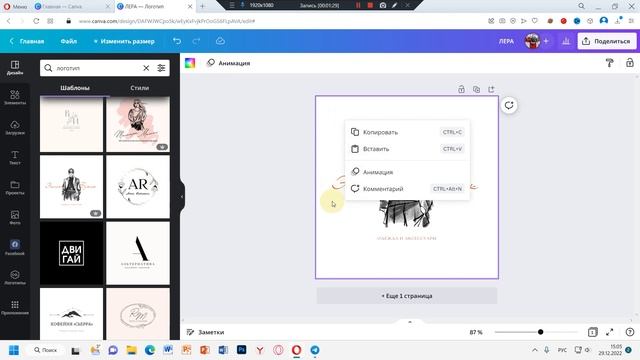This screenshot has height=360, width=640.
Task: Select the AR floral wreath logo template
Action: coord(138,187)
